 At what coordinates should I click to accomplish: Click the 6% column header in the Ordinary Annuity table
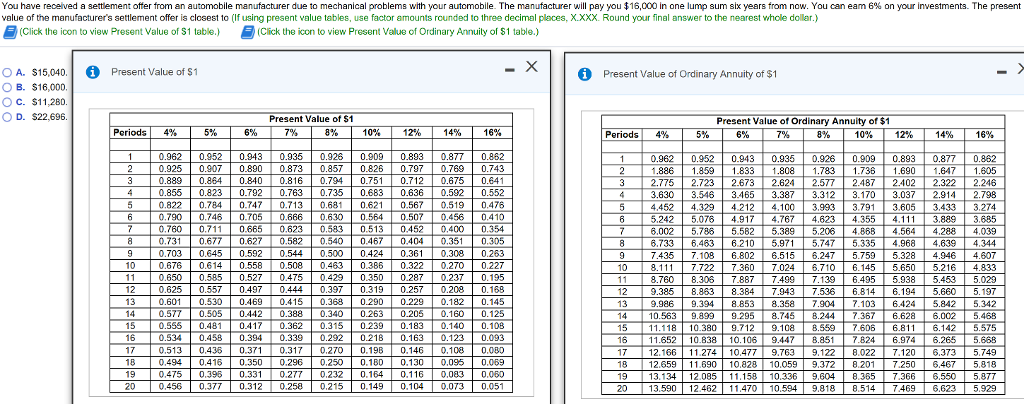click(743, 134)
